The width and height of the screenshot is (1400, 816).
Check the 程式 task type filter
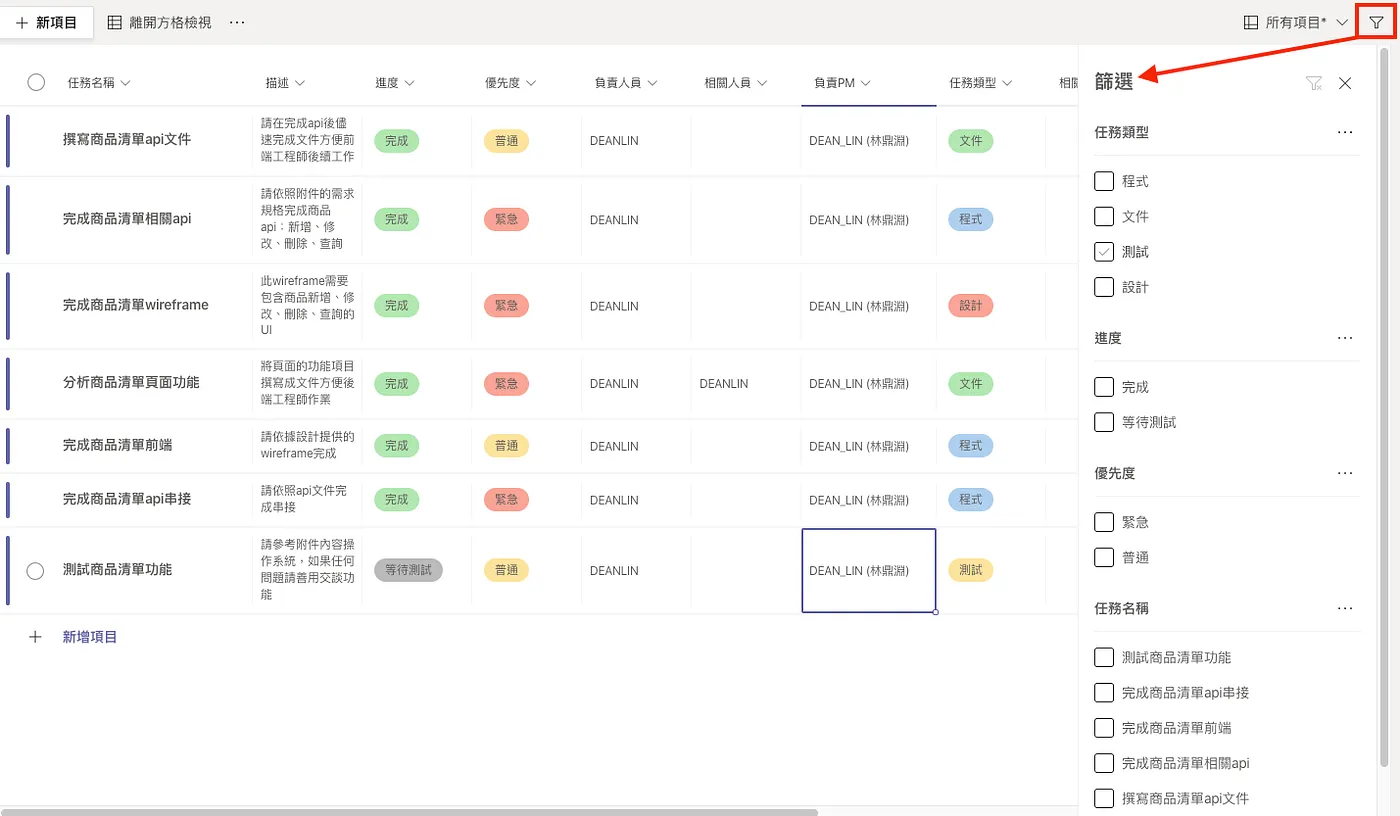pos(1104,181)
